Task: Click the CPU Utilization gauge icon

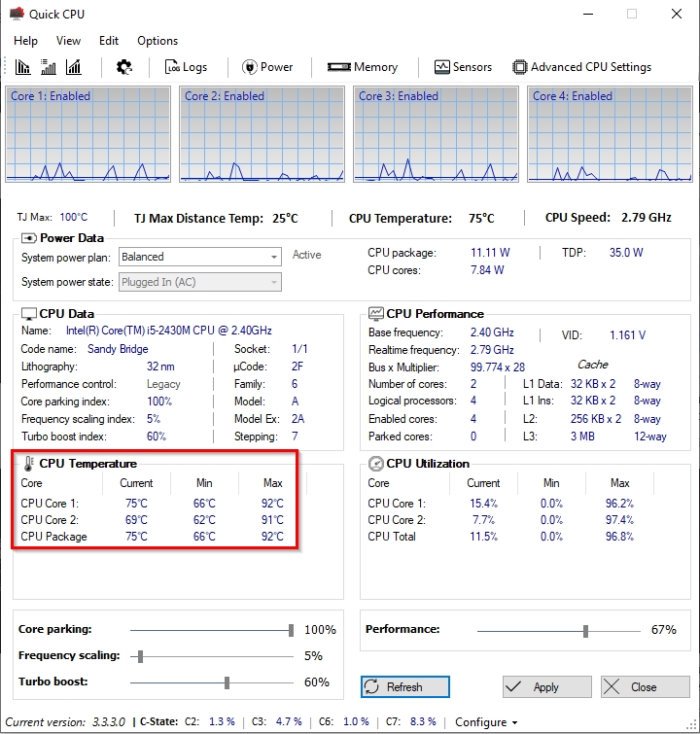Action: 376,463
